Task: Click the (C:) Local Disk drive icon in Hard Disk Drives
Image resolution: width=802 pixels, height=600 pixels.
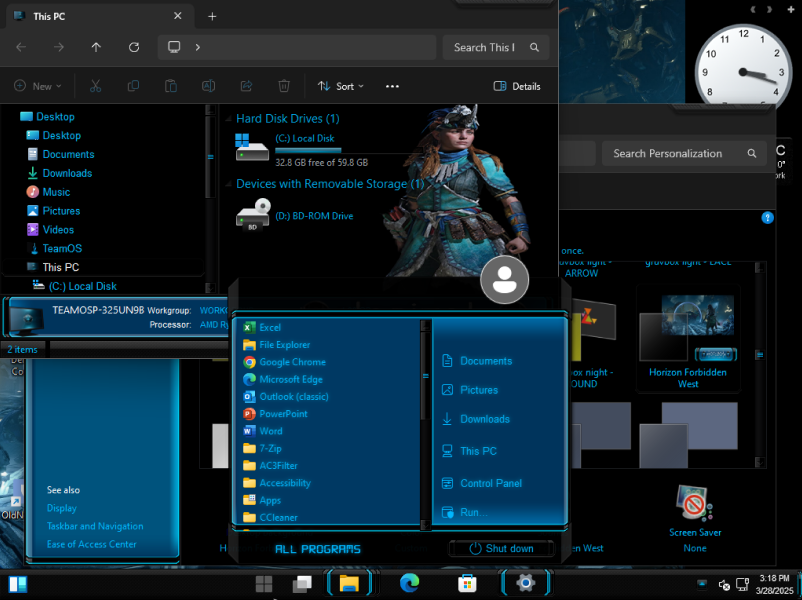Action: 252,147
